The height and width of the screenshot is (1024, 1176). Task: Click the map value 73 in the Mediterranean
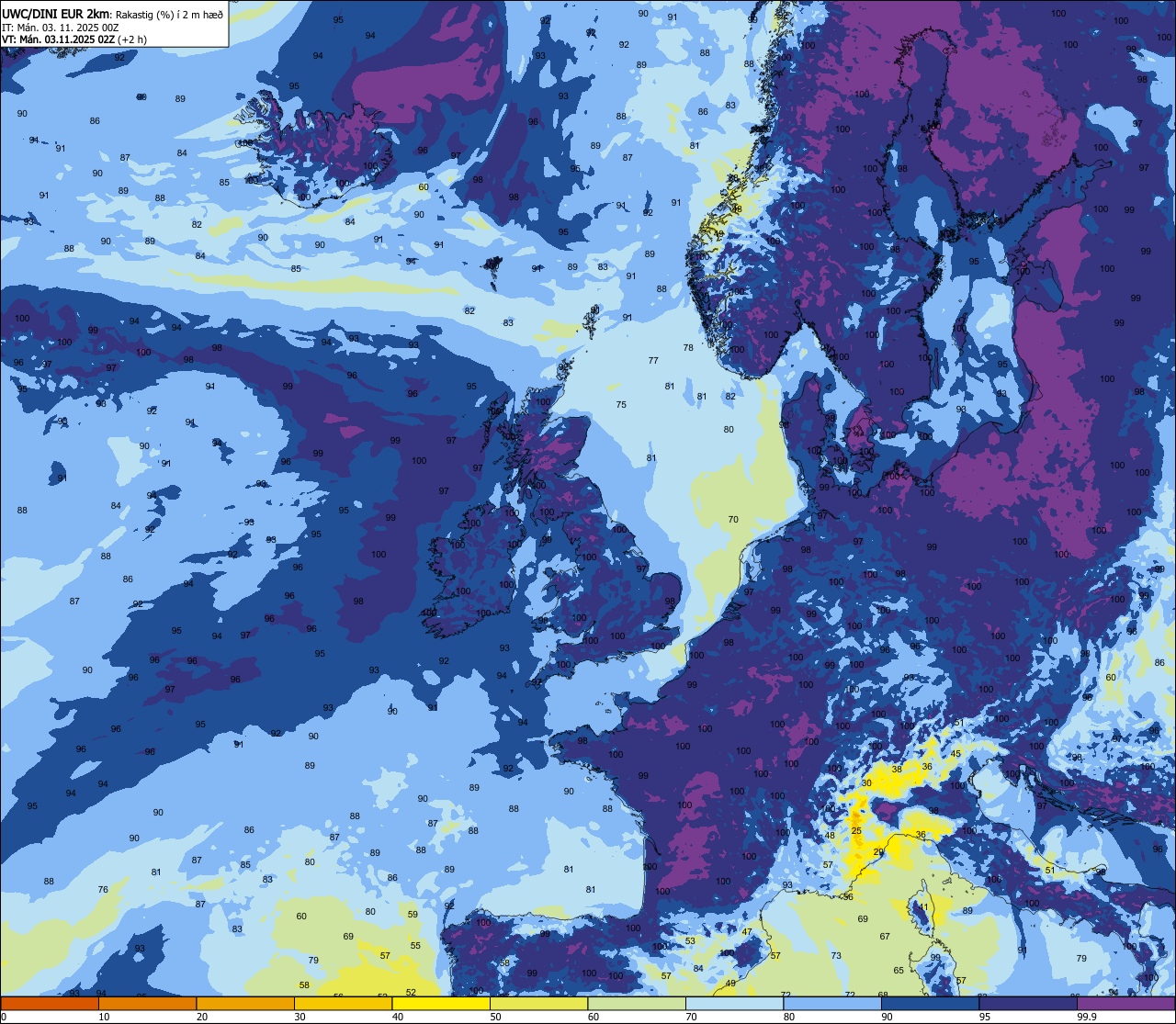pos(836,956)
